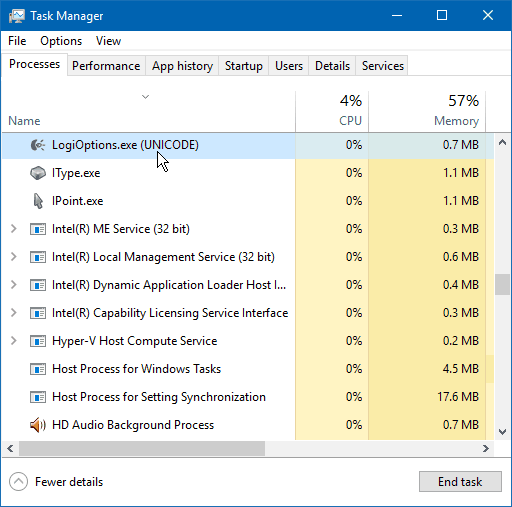Viewport: 512px width, 507px height.
Task: Click the 0.6 MB memory value
Action: click(461, 257)
